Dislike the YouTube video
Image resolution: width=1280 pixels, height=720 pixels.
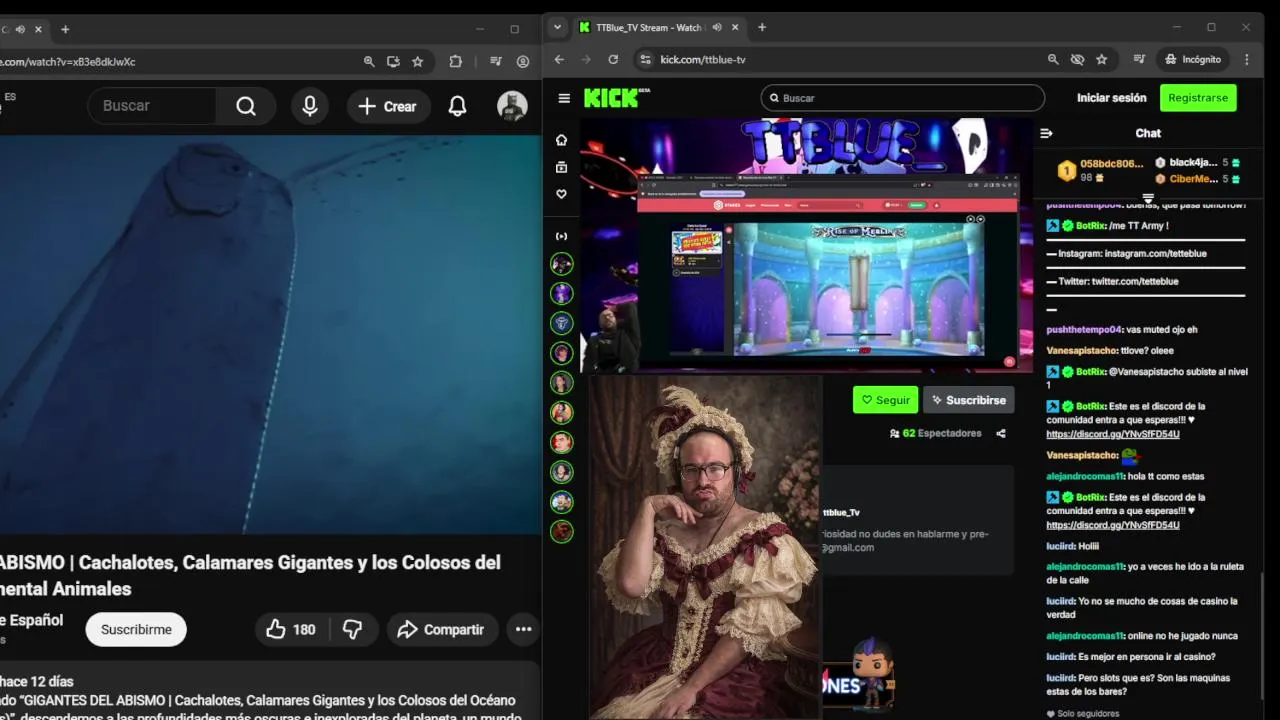352,629
